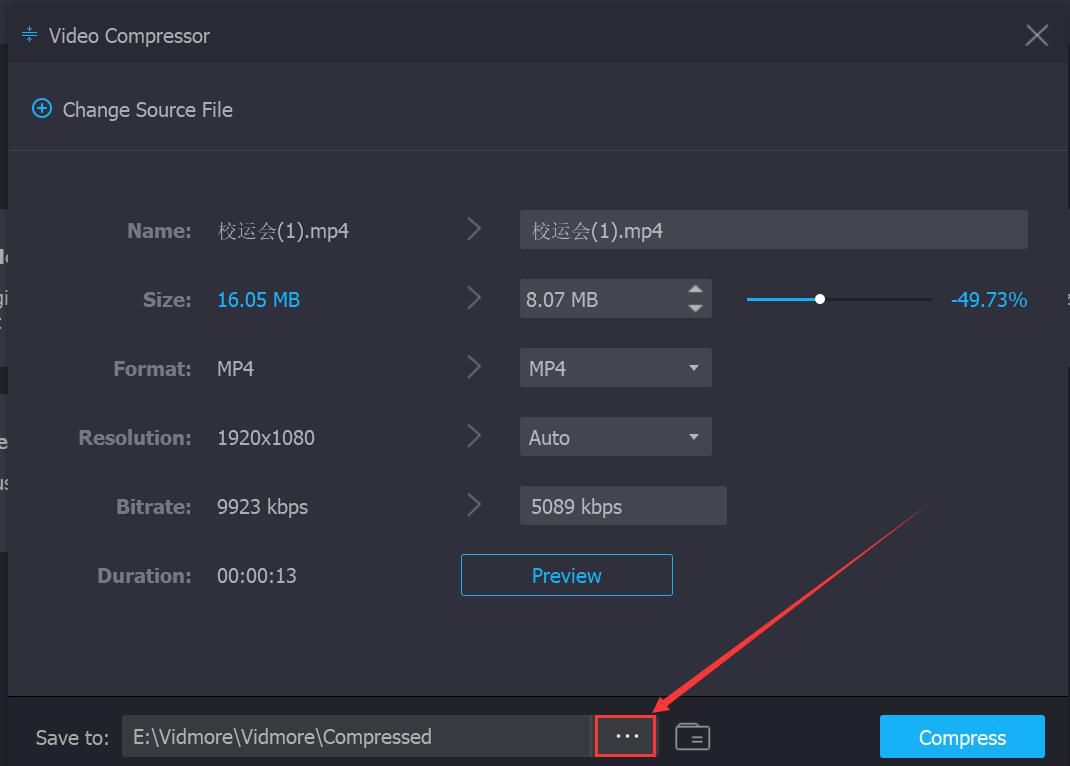Select the 5089 kbps bitrate field
The width and height of the screenshot is (1070, 766).
coord(622,506)
